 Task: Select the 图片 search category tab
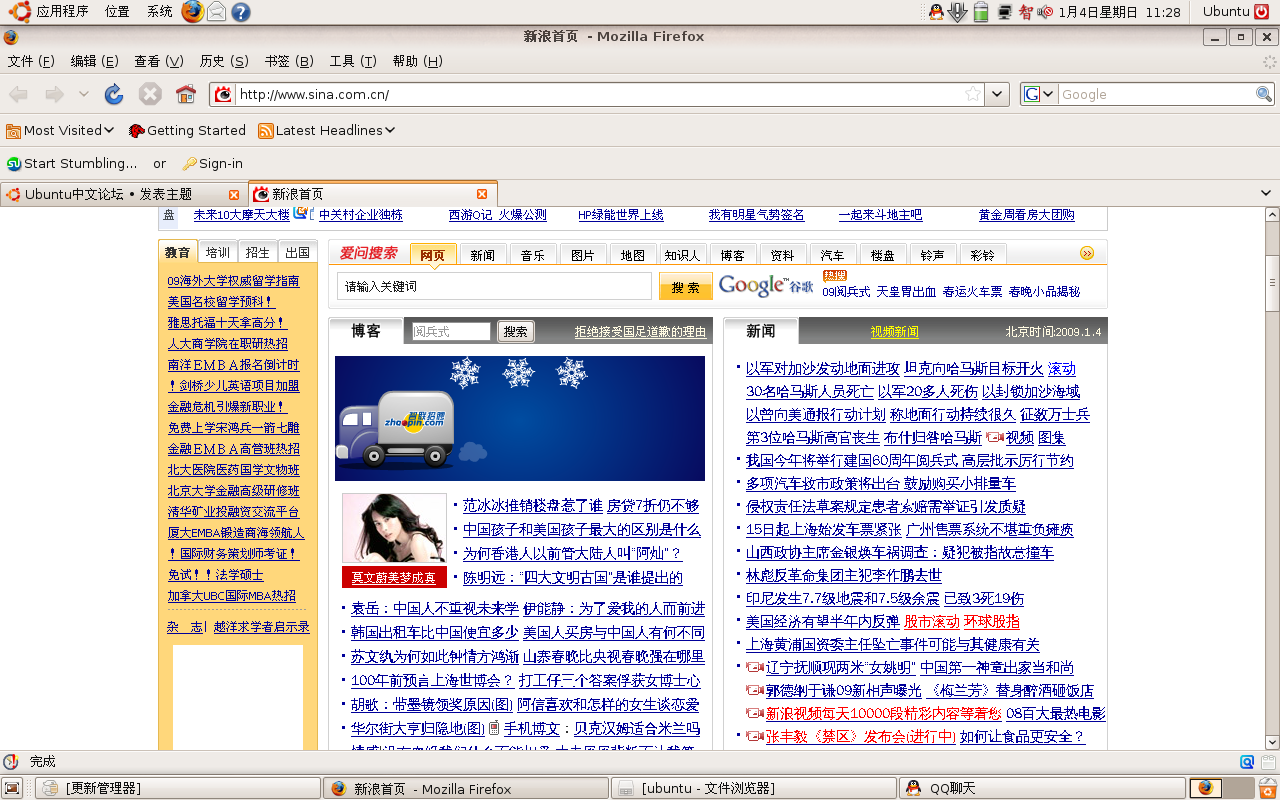pos(583,255)
